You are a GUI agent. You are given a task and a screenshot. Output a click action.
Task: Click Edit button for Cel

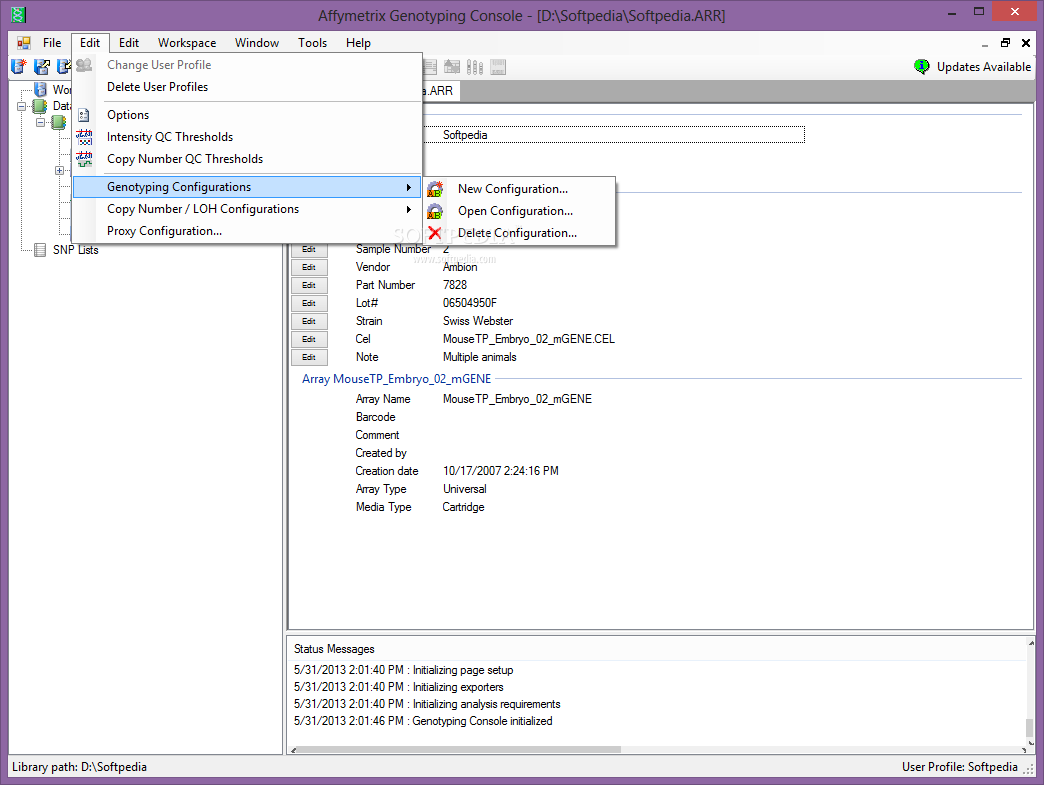click(x=309, y=339)
